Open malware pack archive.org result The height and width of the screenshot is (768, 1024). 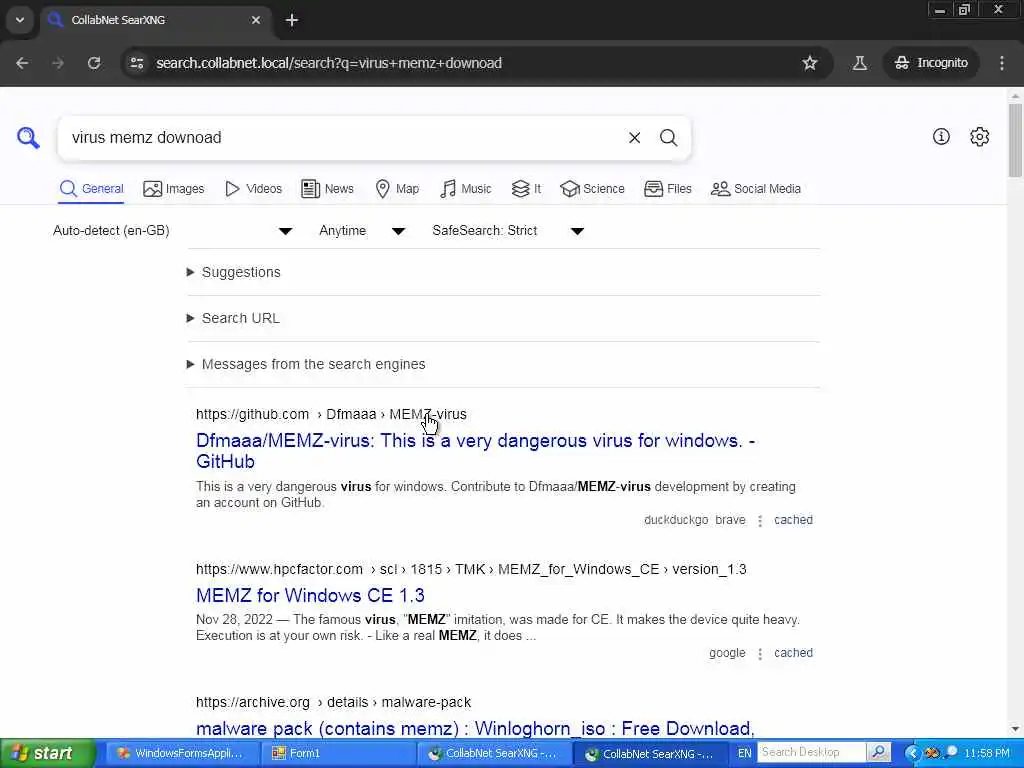point(475,728)
